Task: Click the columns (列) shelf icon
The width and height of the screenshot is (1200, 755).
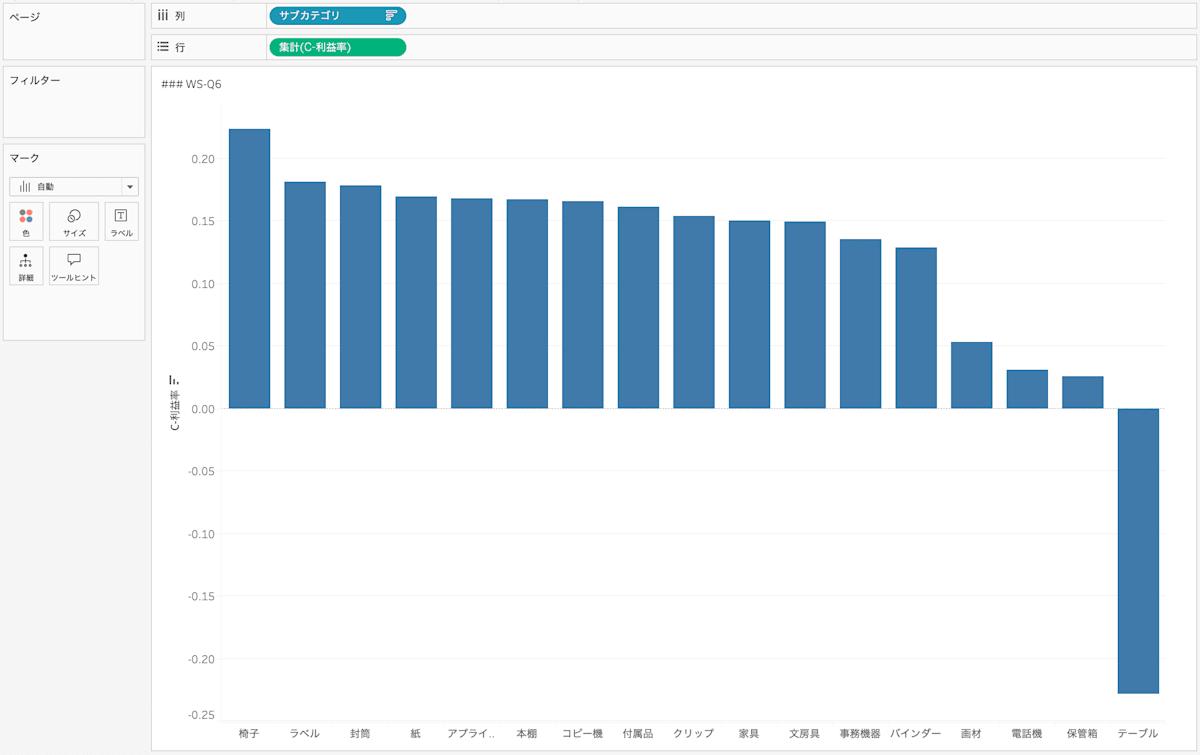Action: pyautogui.click(x=163, y=16)
